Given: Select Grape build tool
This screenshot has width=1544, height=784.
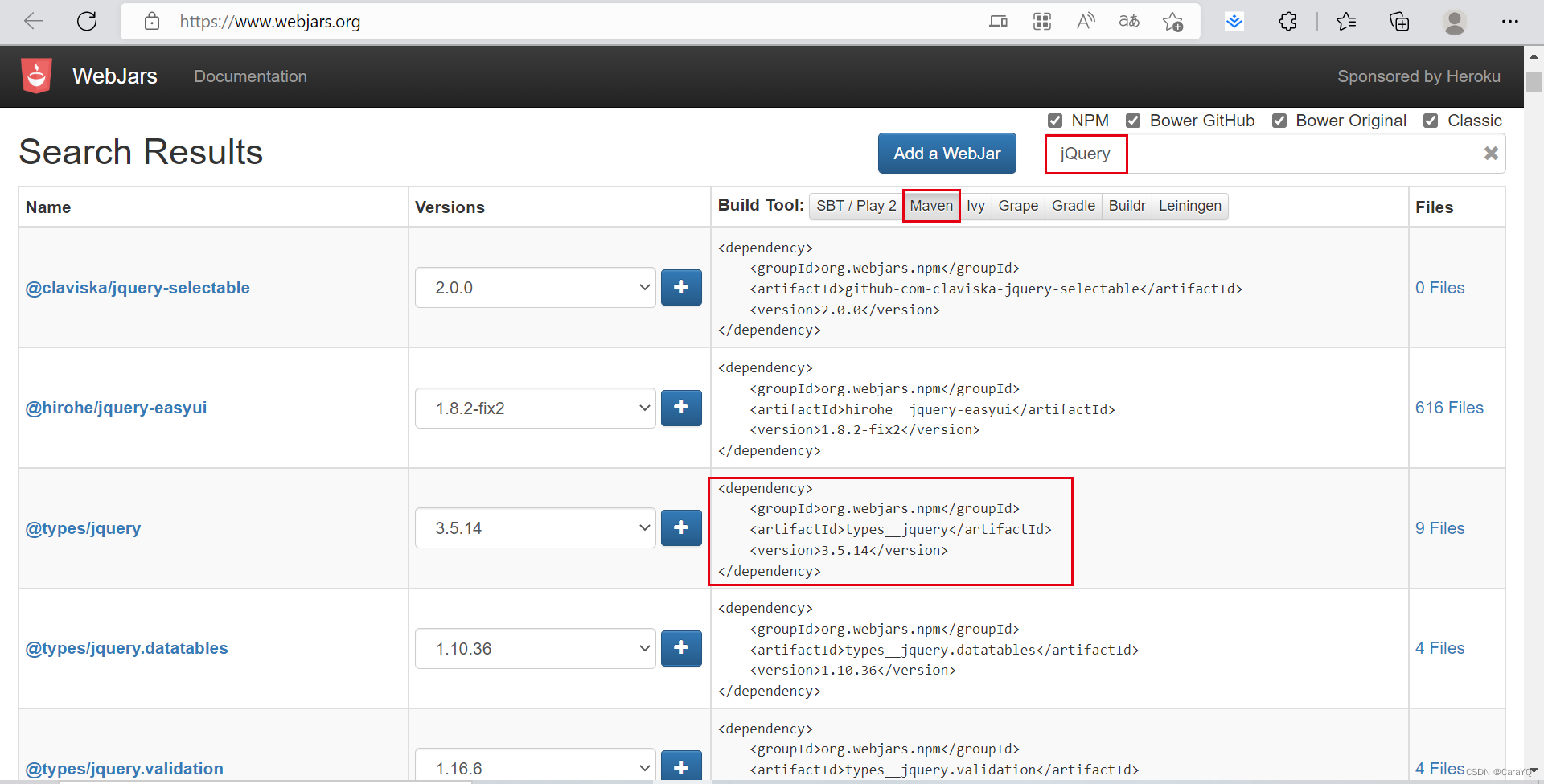Looking at the screenshot, I should point(1018,206).
